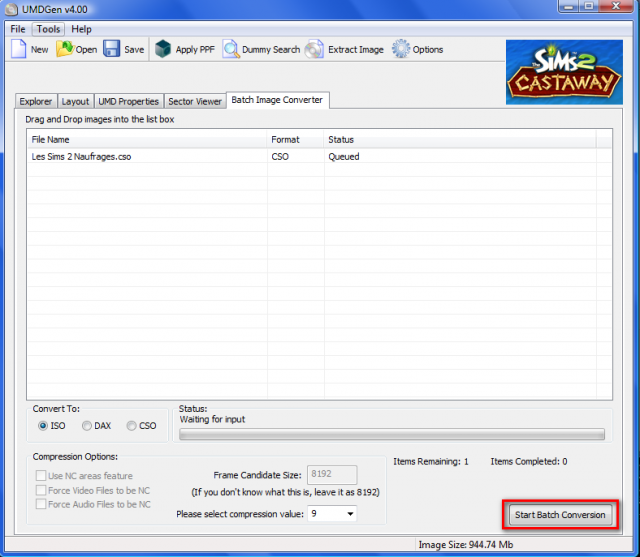Image resolution: width=640 pixels, height=557 pixels.
Task: Minimize the UMDGen window
Action: [569, 6]
